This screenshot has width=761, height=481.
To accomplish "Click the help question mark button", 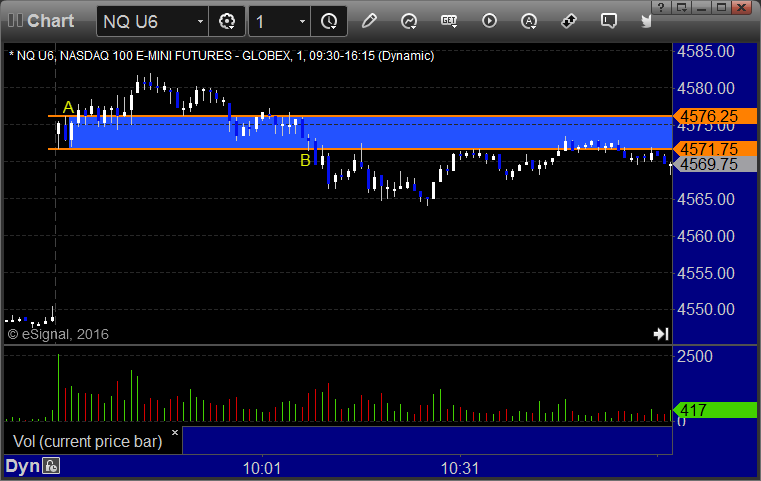I will [x=661, y=7].
